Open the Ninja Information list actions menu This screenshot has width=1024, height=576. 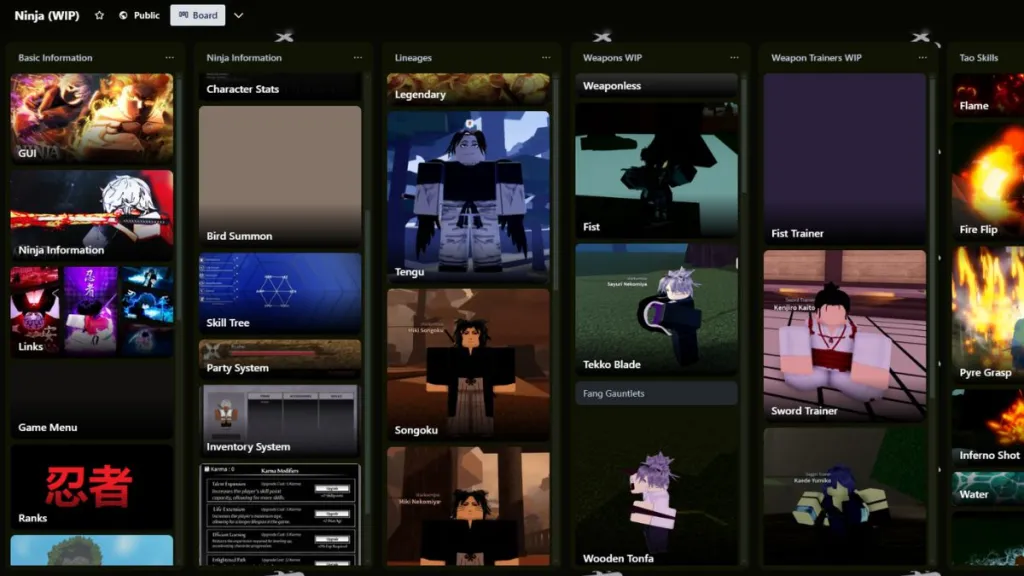pos(359,58)
